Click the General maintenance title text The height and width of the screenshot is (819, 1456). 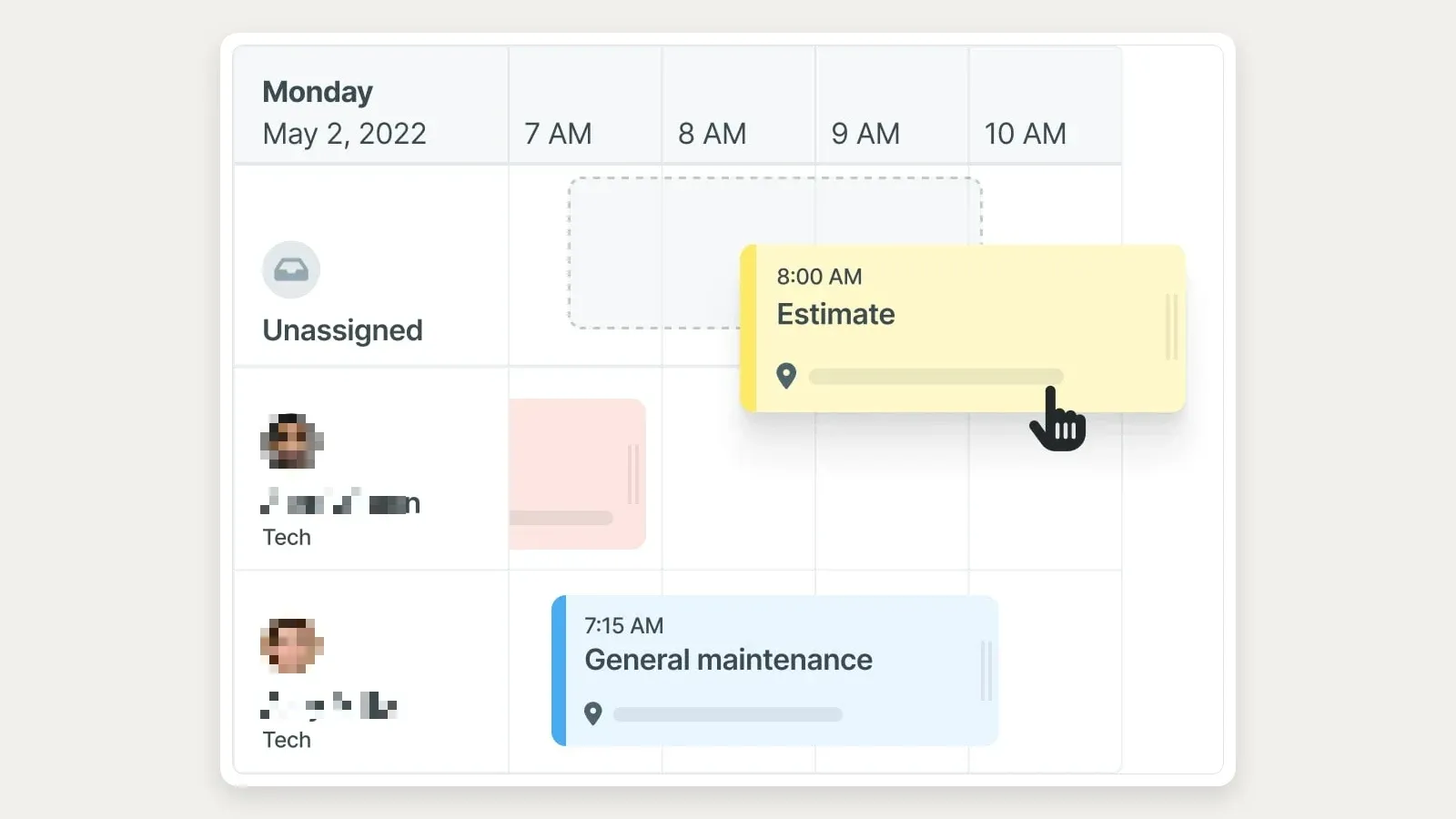click(x=729, y=660)
